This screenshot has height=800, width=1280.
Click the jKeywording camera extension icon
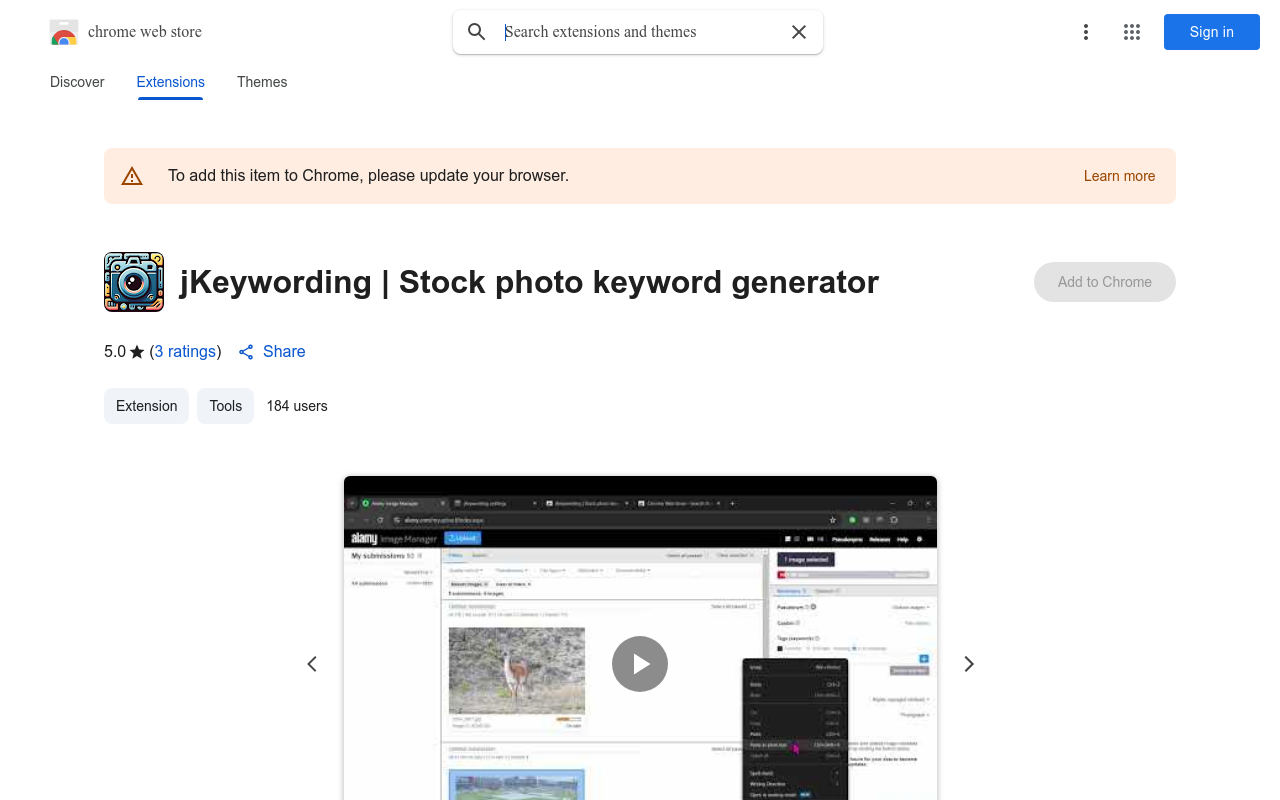[x=134, y=282]
